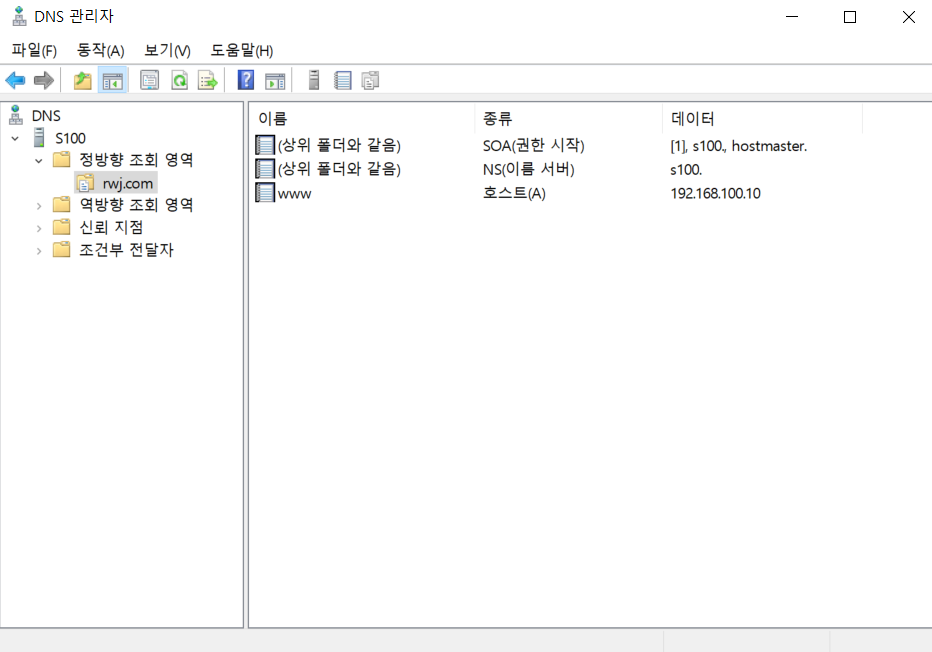Click the new server toolbar icon
The width and height of the screenshot is (932, 652).
314,80
